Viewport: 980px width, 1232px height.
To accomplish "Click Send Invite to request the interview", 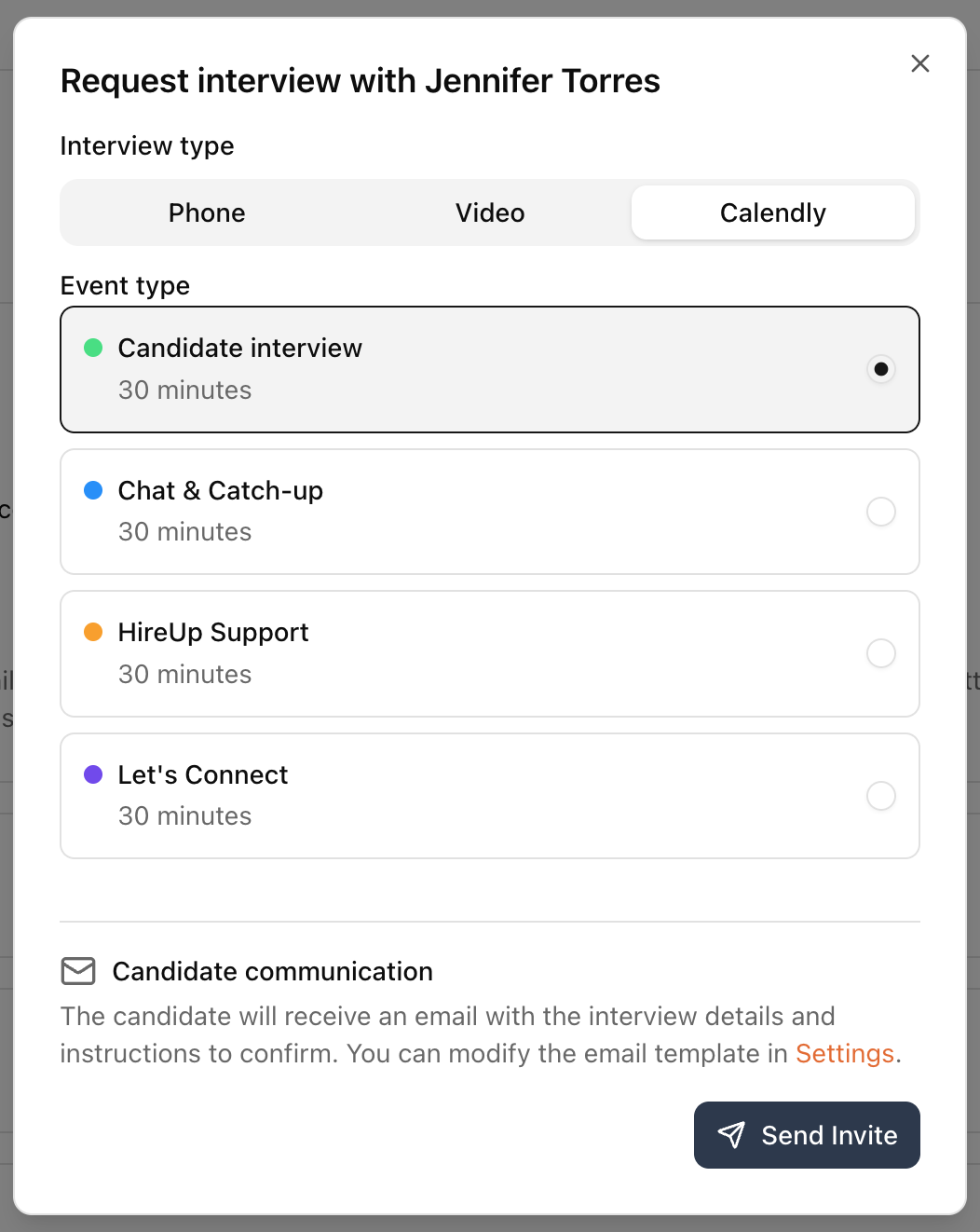I will pyautogui.click(x=807, y=1135).
